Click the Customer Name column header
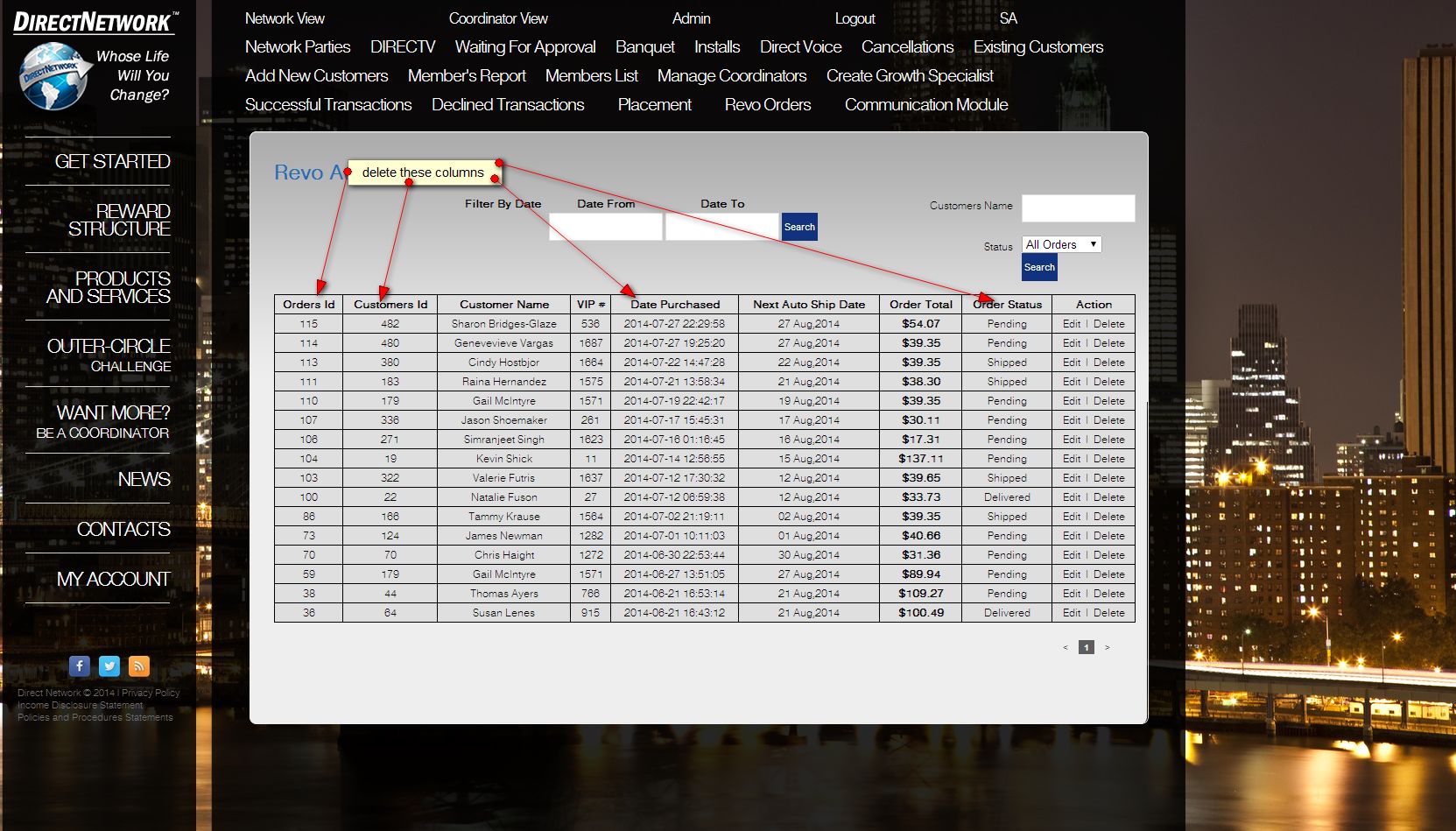Image resolution: width=1456 pixels, height=831 pixels. pyautogui.click(x=504, y=305)
